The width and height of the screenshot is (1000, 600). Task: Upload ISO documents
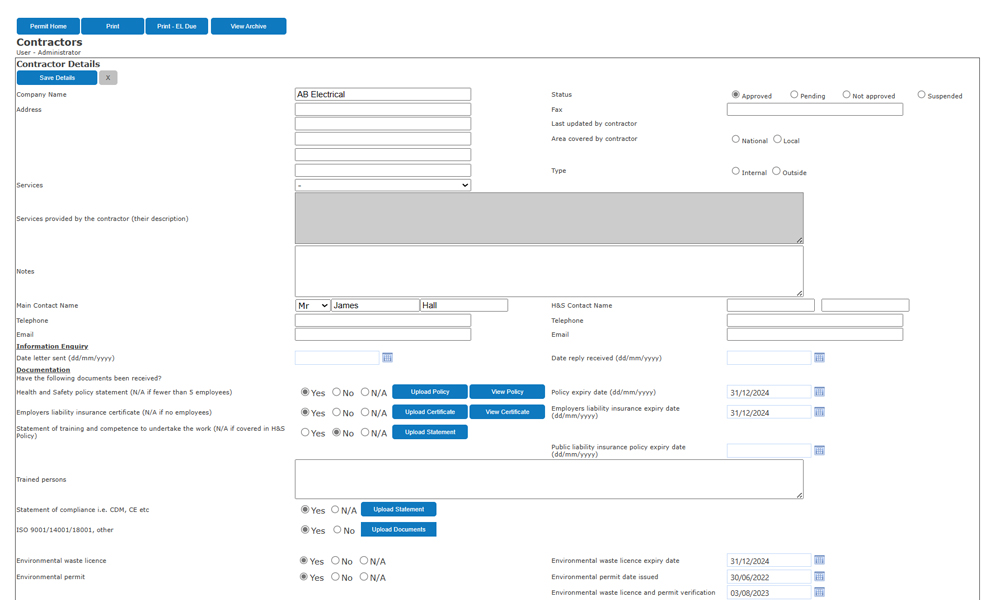tap(398, 529)
